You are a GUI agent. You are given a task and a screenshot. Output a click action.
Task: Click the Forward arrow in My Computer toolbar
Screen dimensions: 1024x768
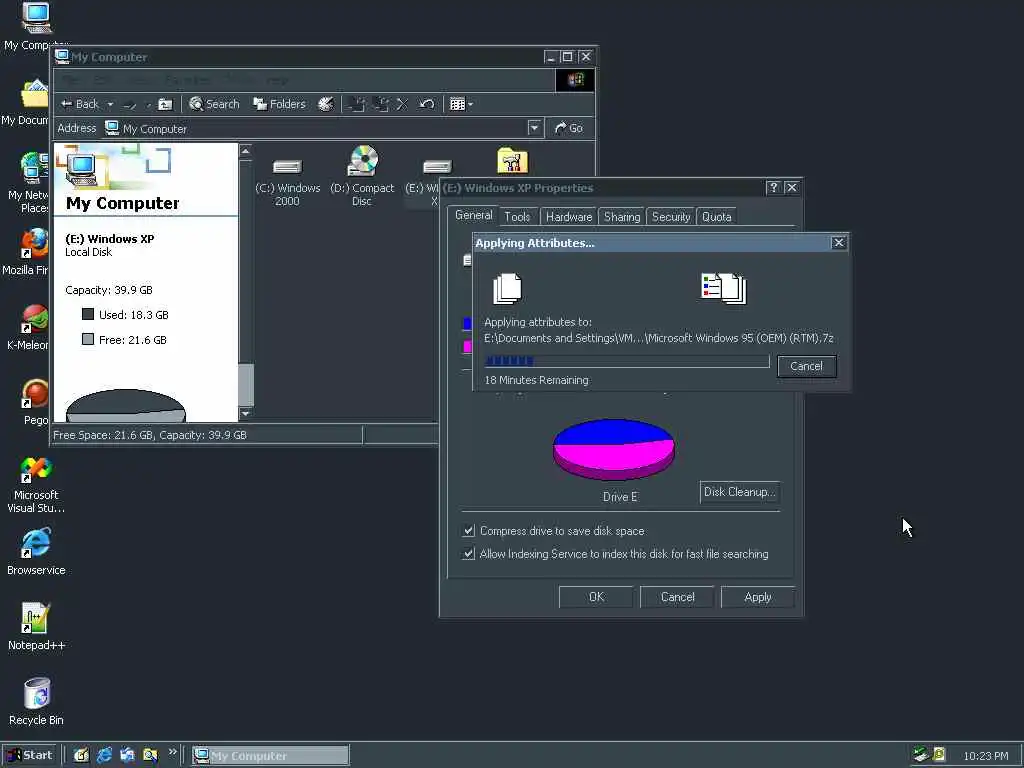[130, 104]
